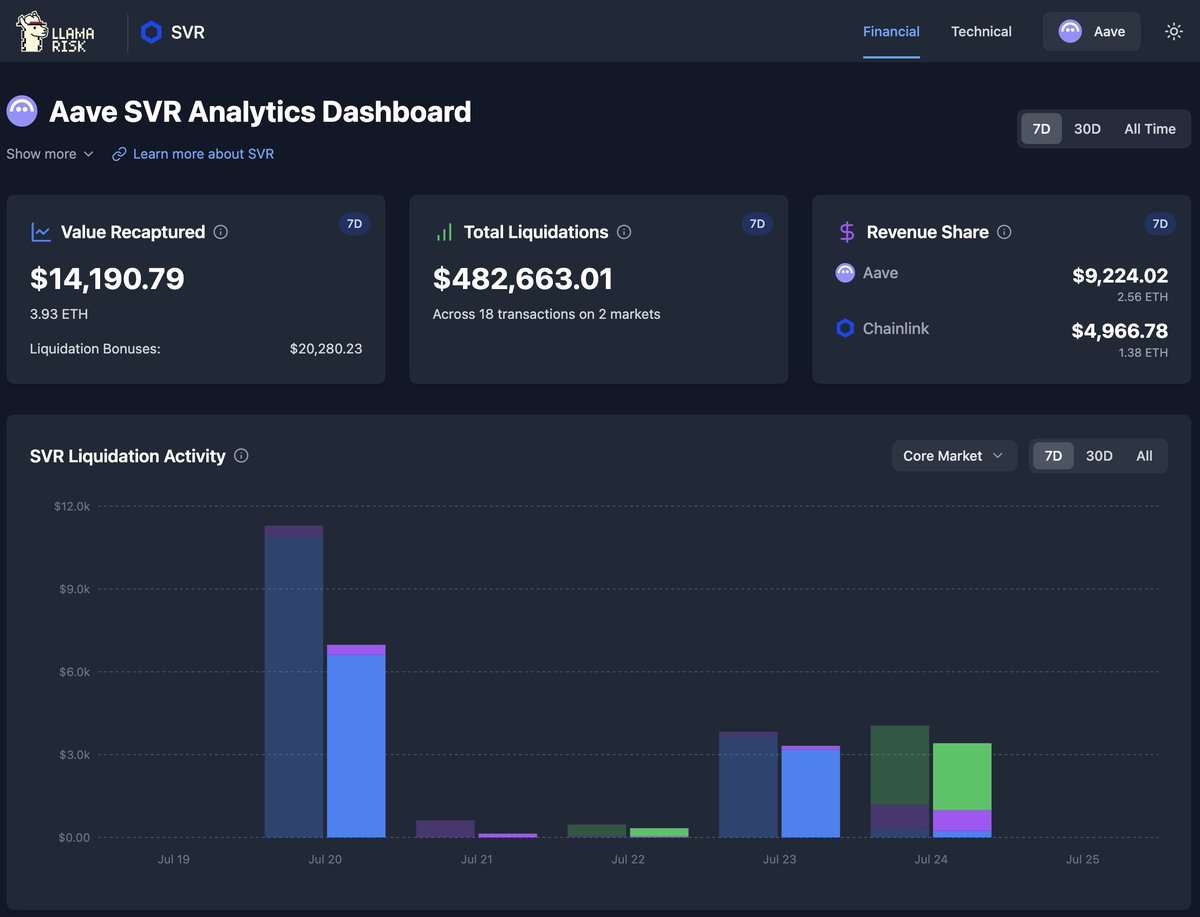This screenshot has height=917, width=1200.
Task: Click the Core Market dropdown chevron
Action: click(997, 456)
